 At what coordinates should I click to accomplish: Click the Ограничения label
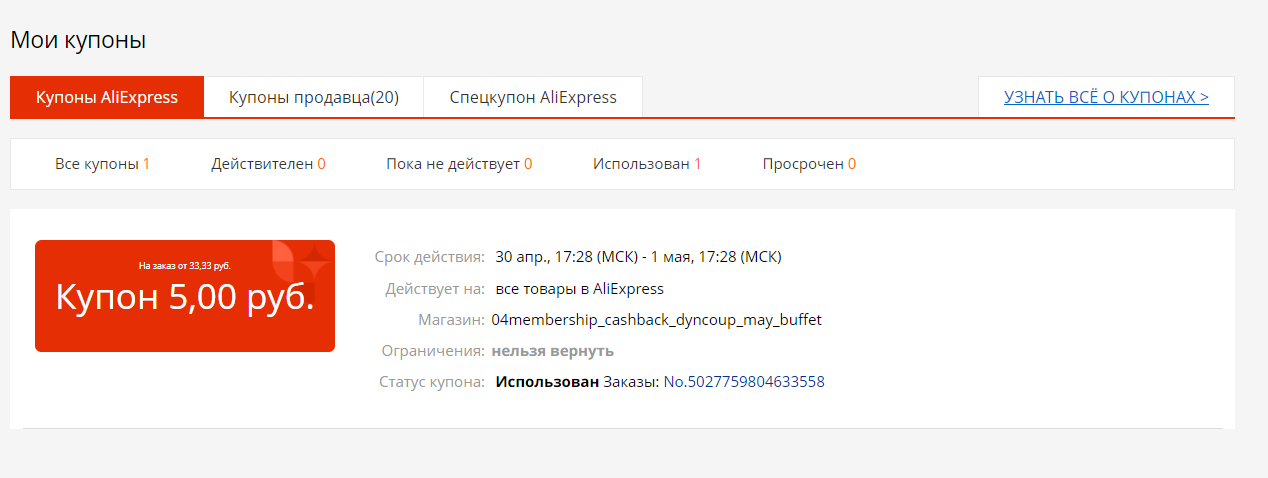coord(433,351)
